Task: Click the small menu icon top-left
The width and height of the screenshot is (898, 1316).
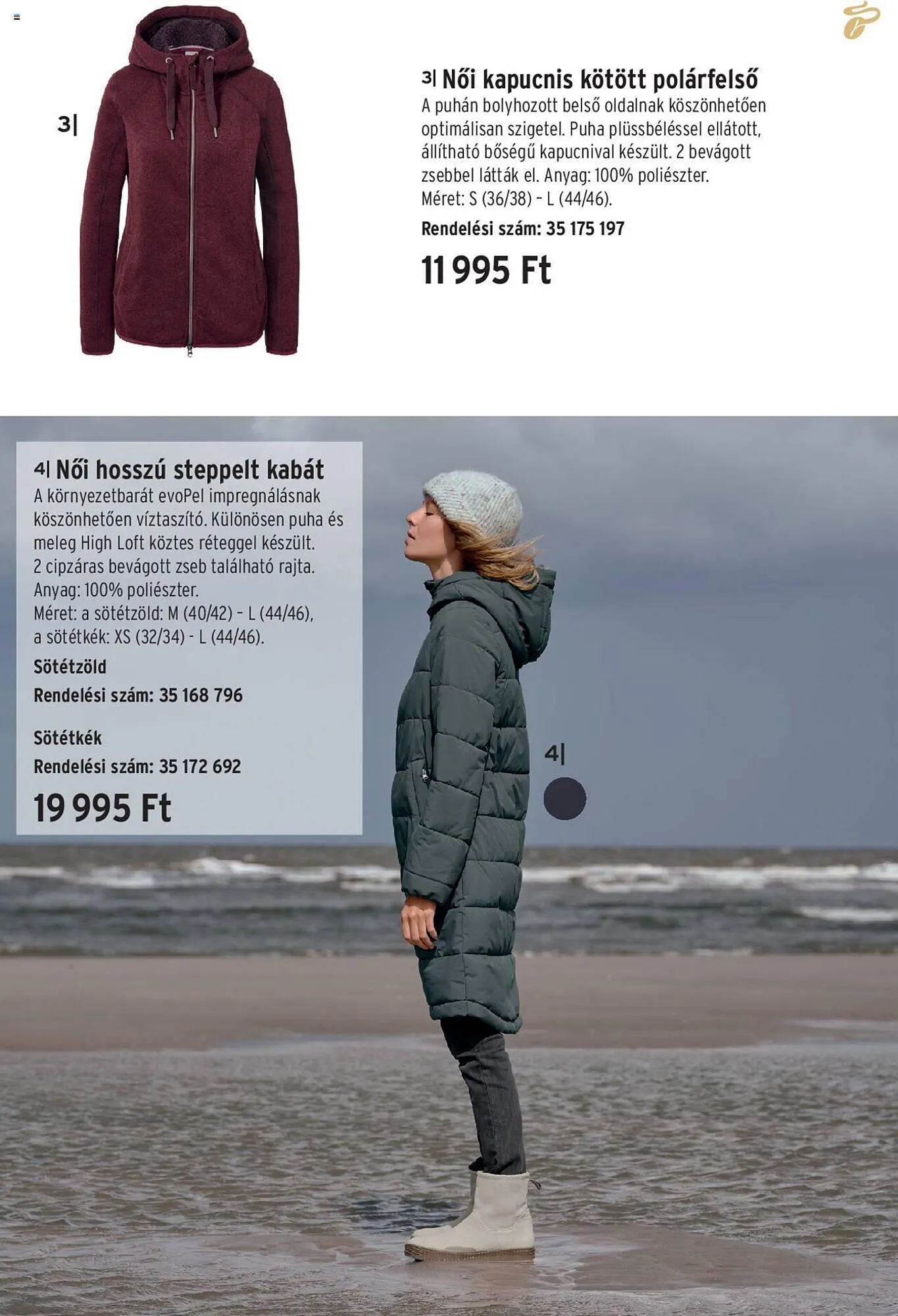Action: [17, 17]
